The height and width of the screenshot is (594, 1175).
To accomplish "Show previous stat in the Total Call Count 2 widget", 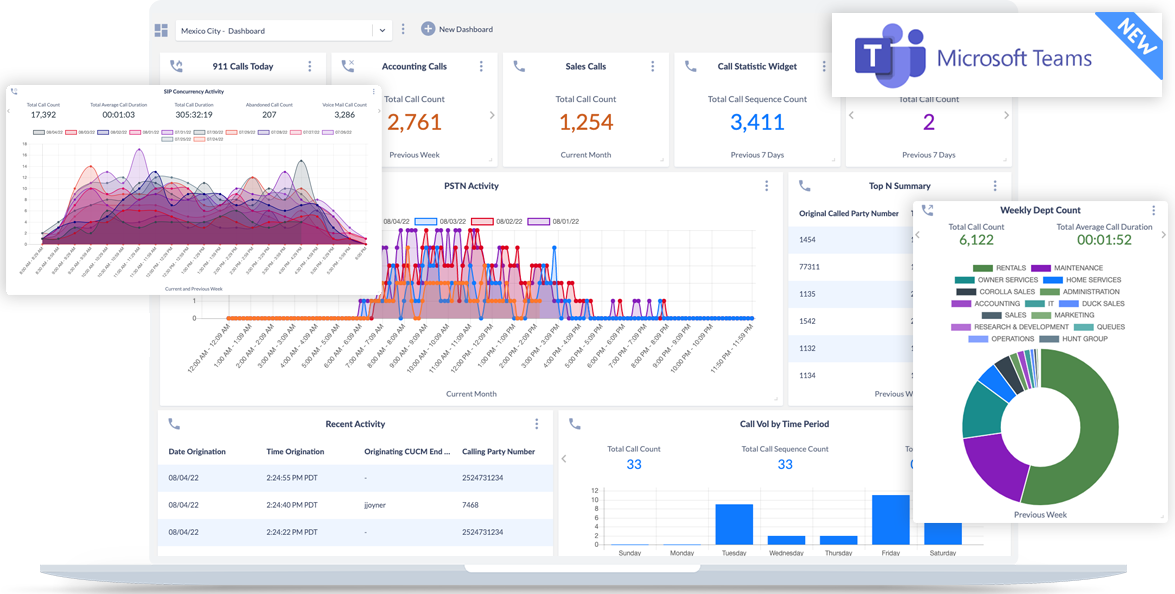I will [x=851, y=115].
